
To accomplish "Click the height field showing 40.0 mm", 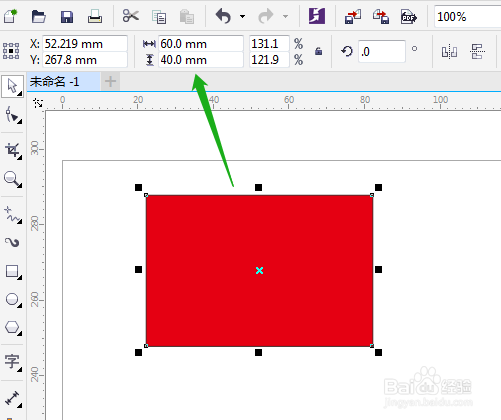I will click(201, 60).
